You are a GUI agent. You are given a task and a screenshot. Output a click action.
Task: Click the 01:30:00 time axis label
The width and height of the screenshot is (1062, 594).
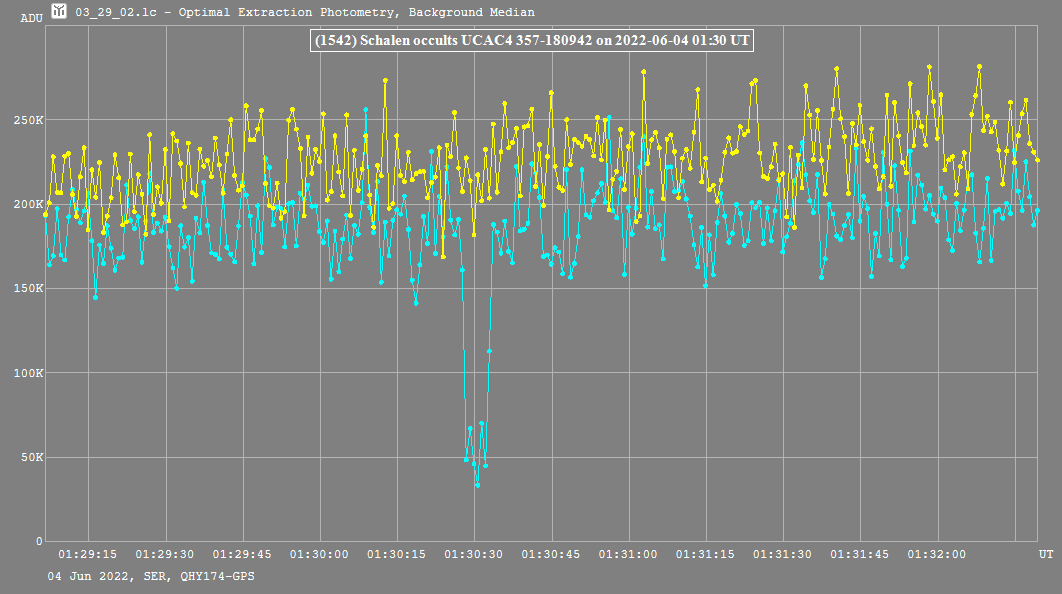coord(320,554)
